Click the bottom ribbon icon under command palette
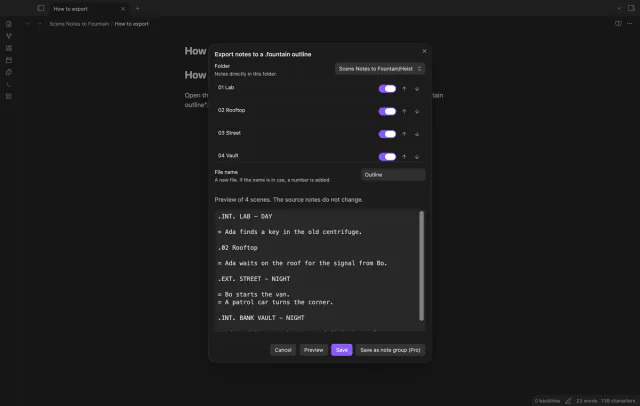Image resolution: width=640 pixels, height=406 pixels. pos(9,96)
